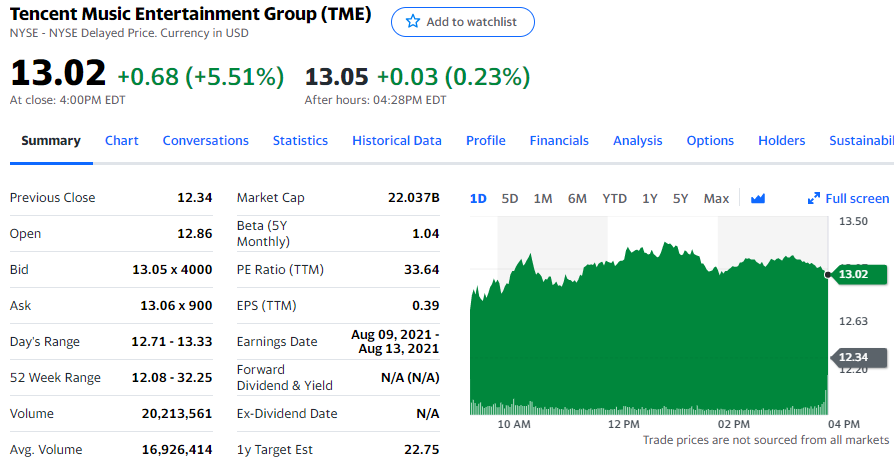894x461 pixels.
Task: Select the 1D chart range
Action: coord(478,198)
